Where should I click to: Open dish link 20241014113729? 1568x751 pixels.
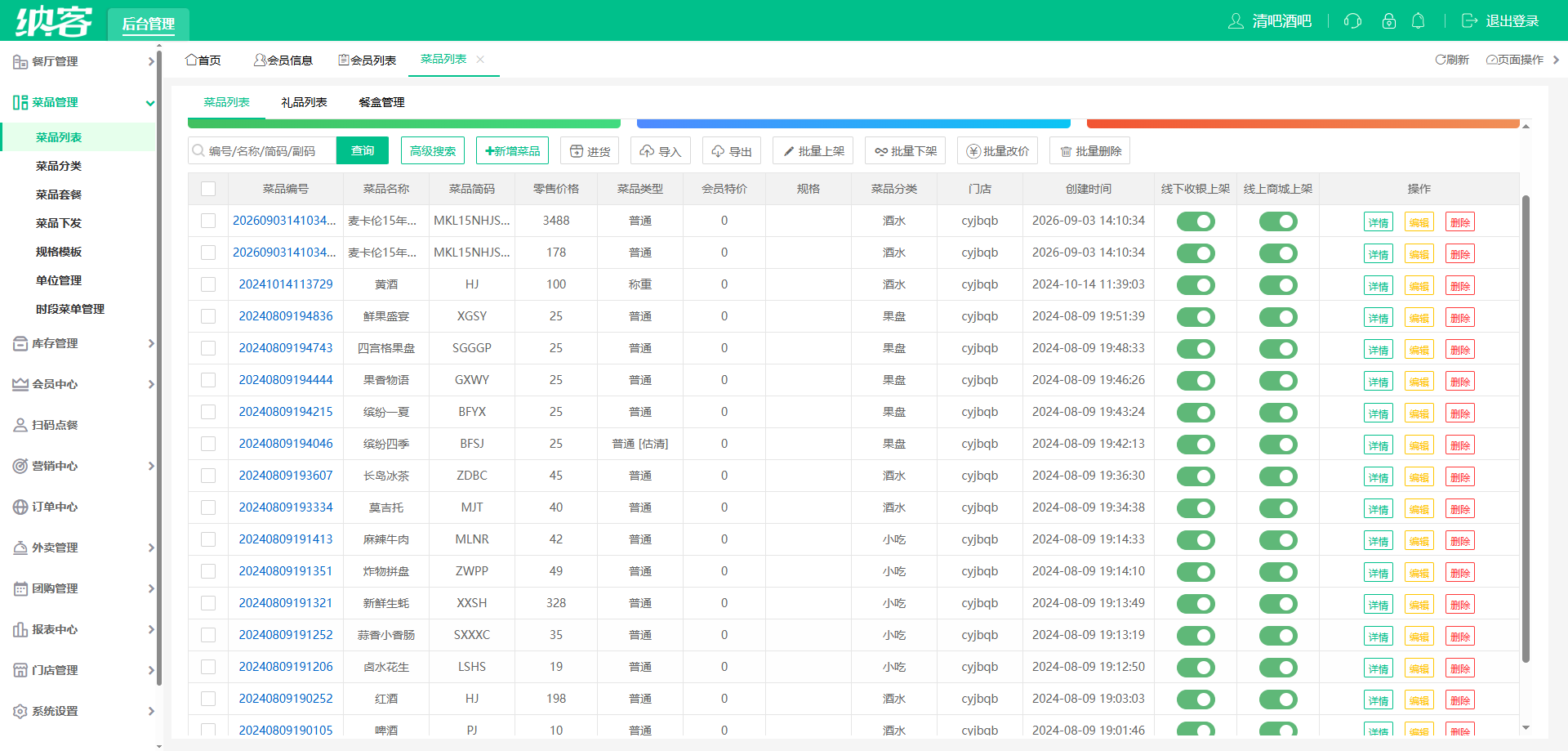pos(286,284)
